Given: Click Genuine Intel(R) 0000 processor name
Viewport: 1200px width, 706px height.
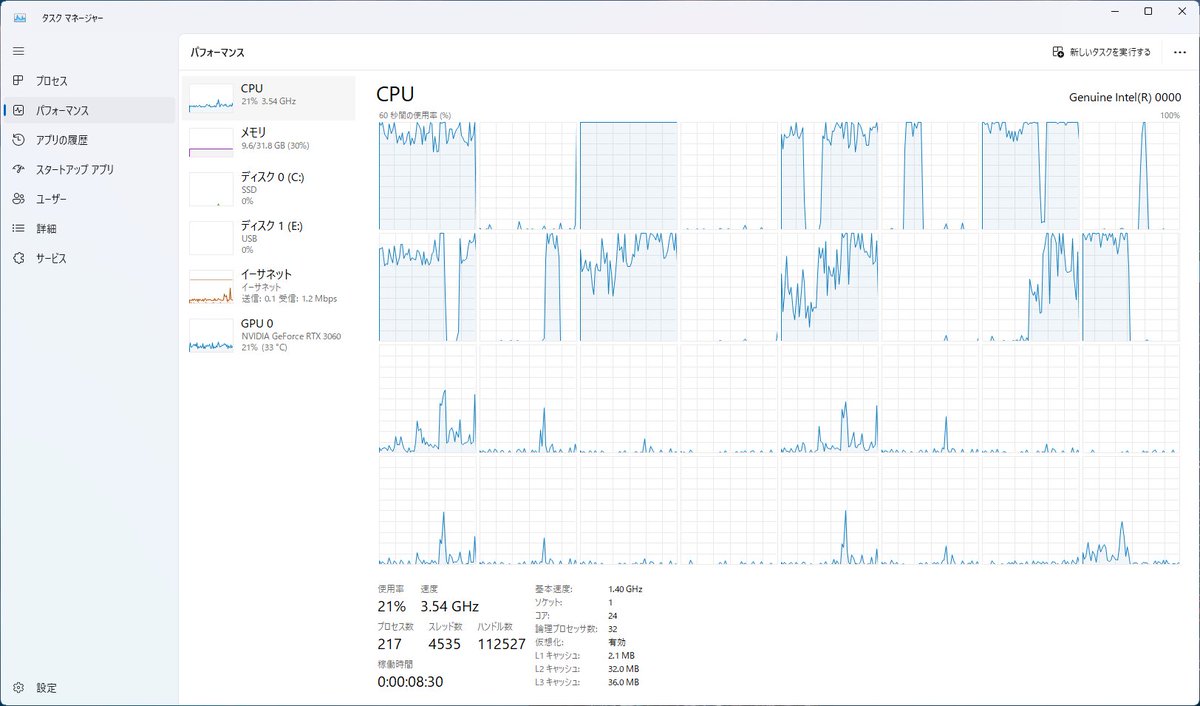Looking at the screenshot, I should (x=1125, y=97).
